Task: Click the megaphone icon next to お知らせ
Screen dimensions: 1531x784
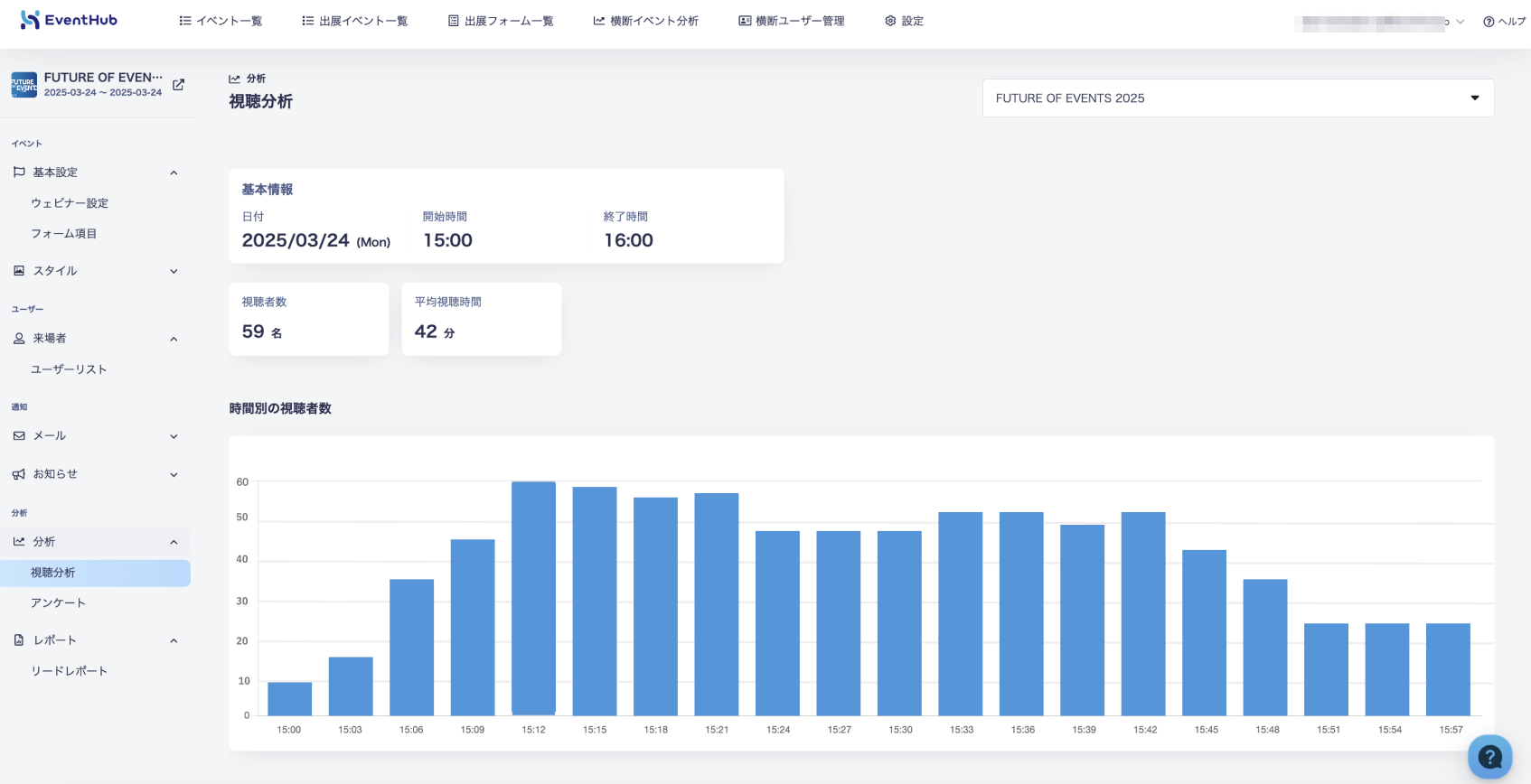Action: pyautogui.click(x=19, y=473)
